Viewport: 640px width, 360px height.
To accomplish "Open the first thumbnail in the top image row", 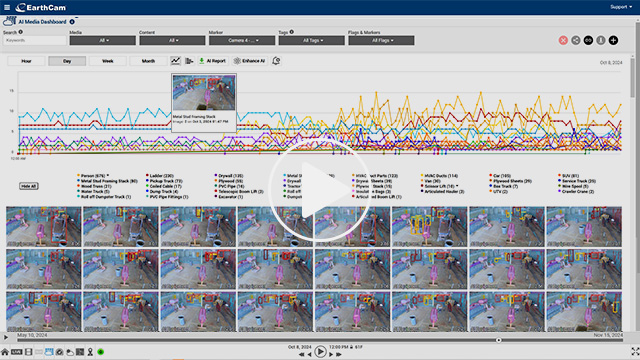I will (44, 227).
